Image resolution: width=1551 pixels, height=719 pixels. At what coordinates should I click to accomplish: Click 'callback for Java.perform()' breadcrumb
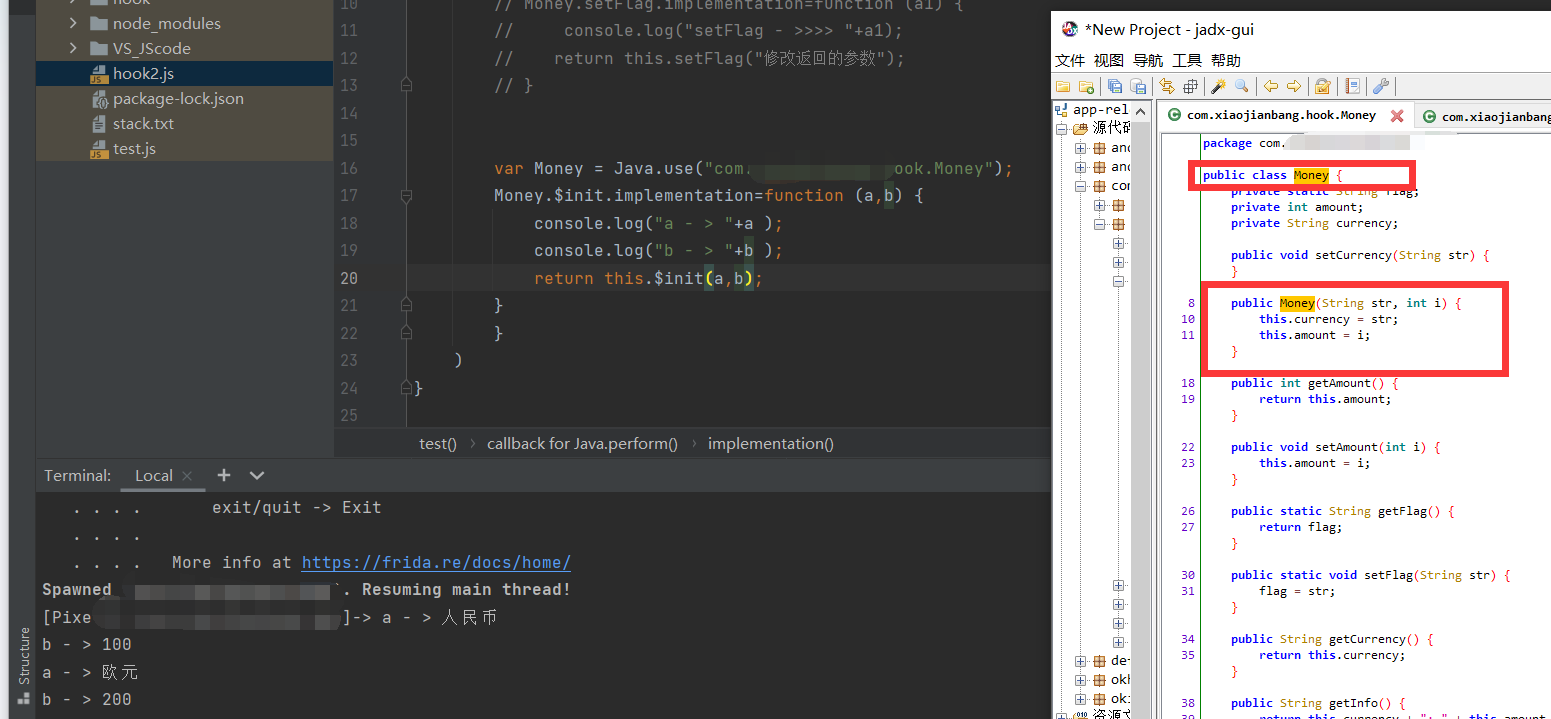tap(582, 444)
